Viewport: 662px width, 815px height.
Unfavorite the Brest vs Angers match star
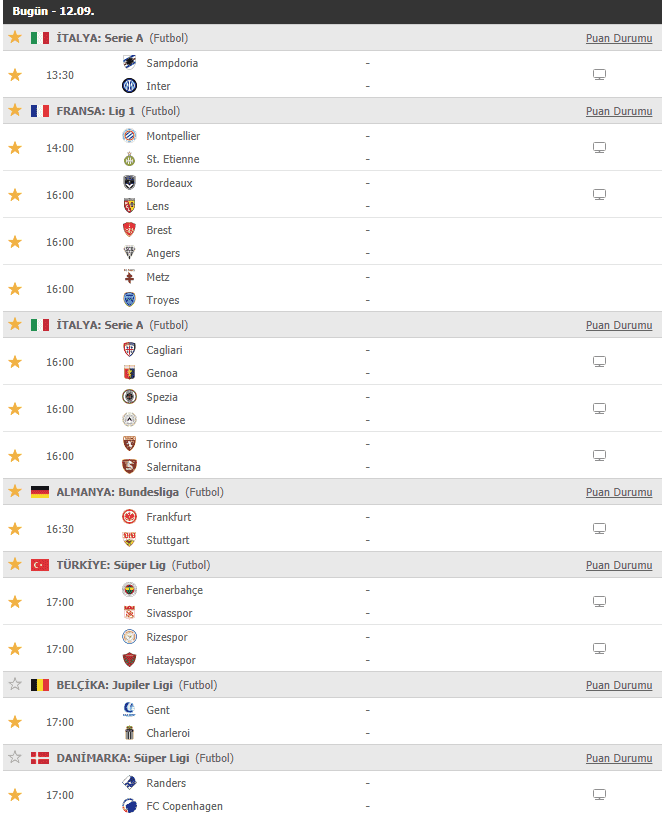pyautogui.click(x=15, y=242)
